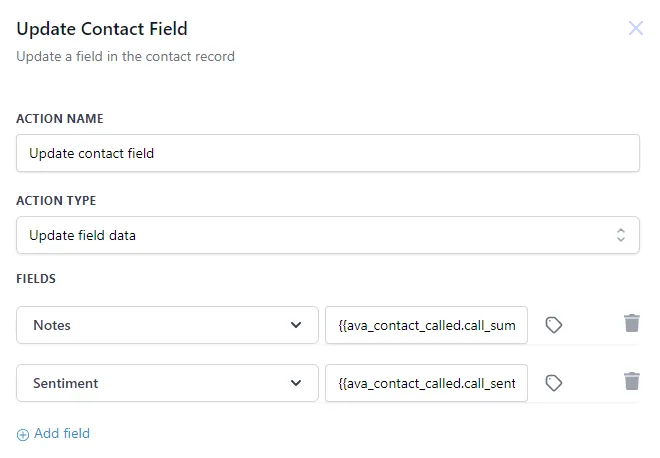This screenshot has width=660, height=458.
Task: Click the Sentiment value field with call_sent
Action: pyautogui.click(x=426, y=383)
